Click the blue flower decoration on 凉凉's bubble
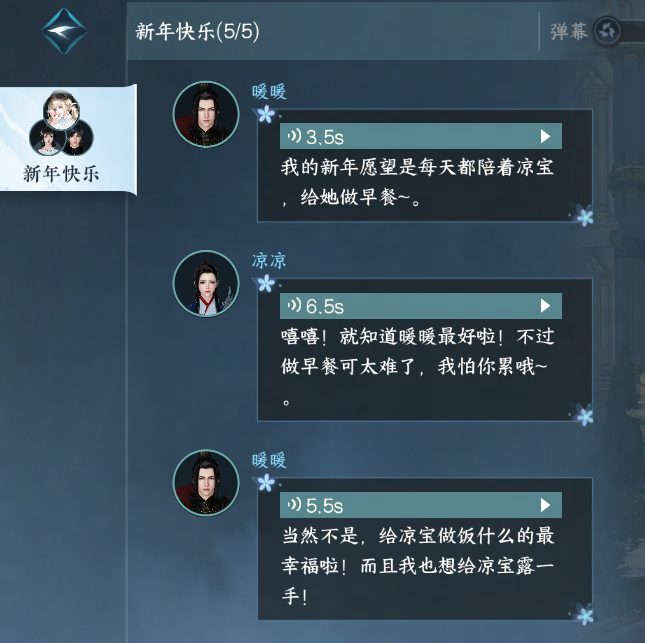The width and height of the screenshot is (645, 643). coord(266,283)
